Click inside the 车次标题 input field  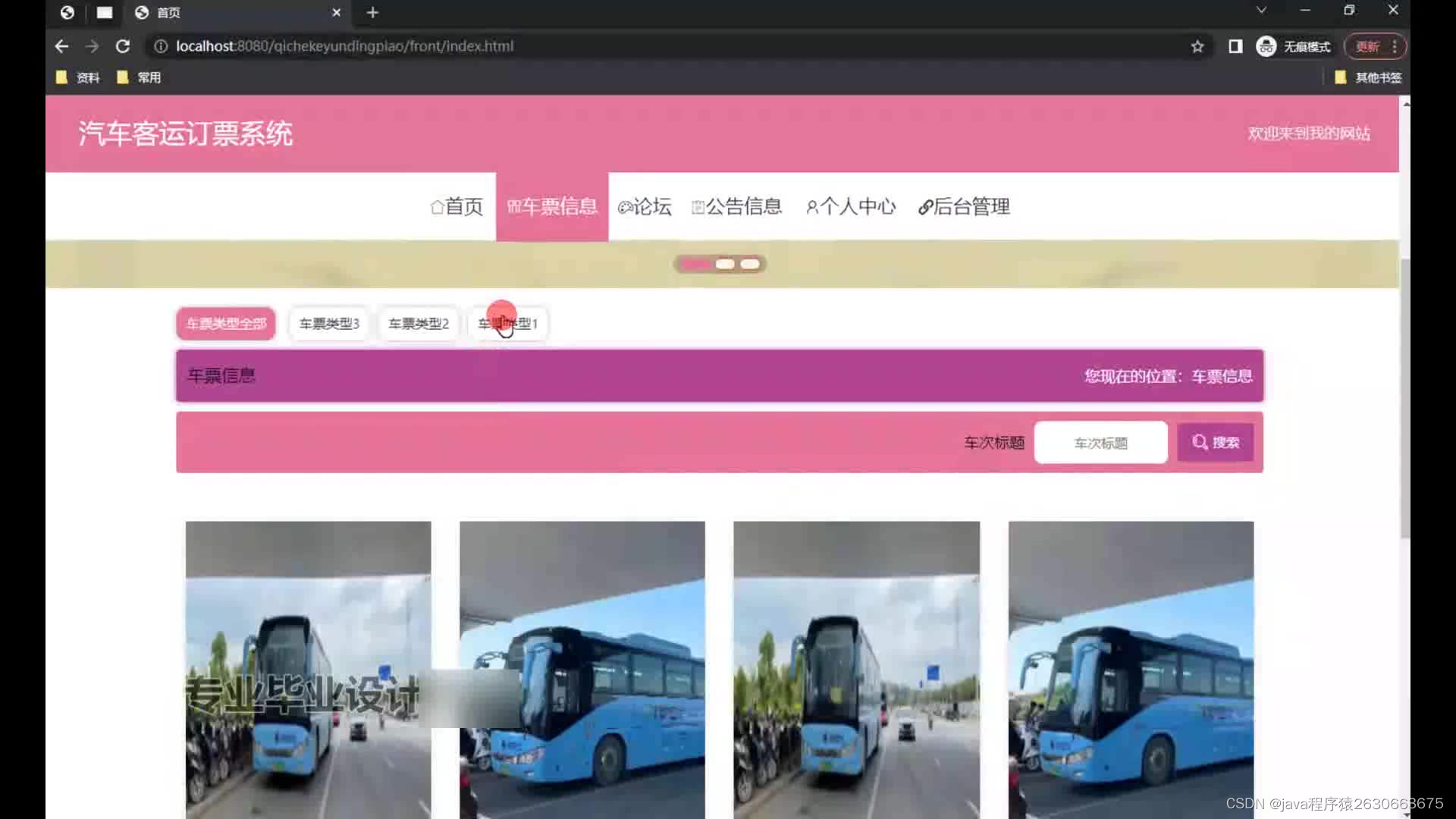point(1100,442)
